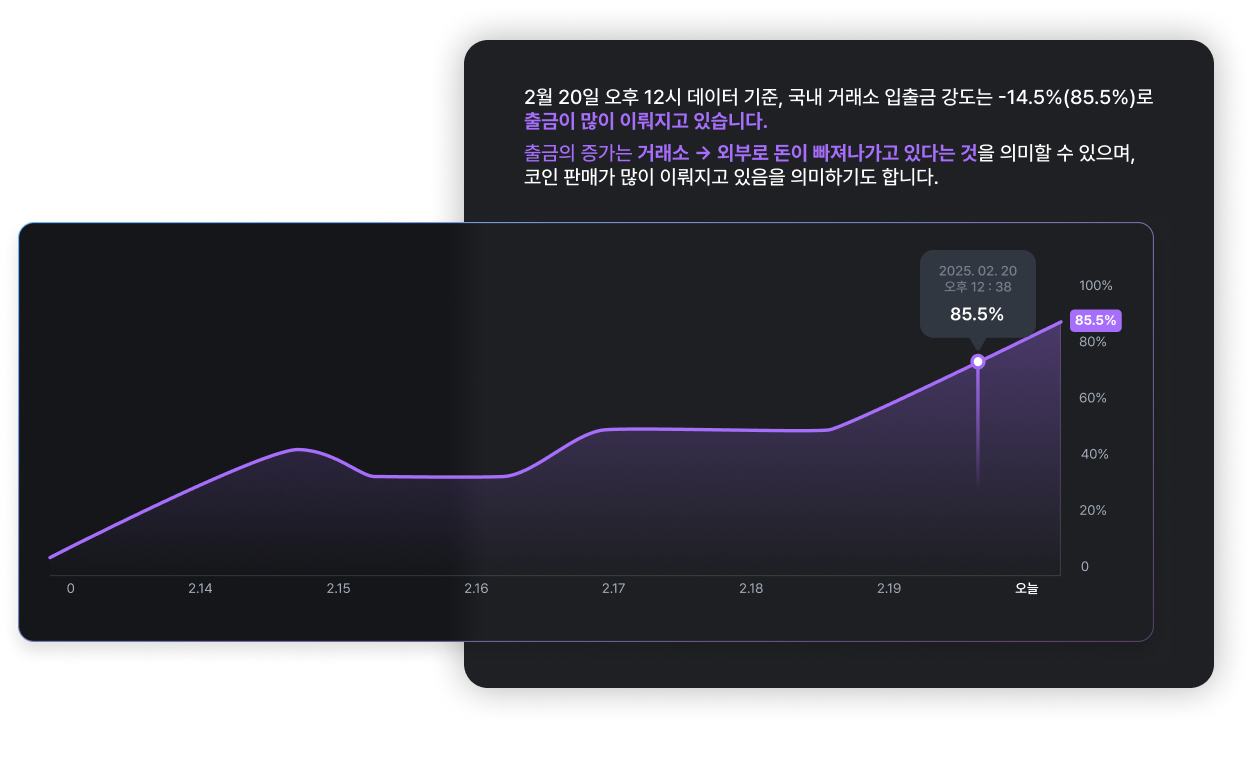The width and height of the screenshot is (1254, 768).
Task: Click the 거래소 → 외부로 highlighted phrase
Action: tap(695, 155)
